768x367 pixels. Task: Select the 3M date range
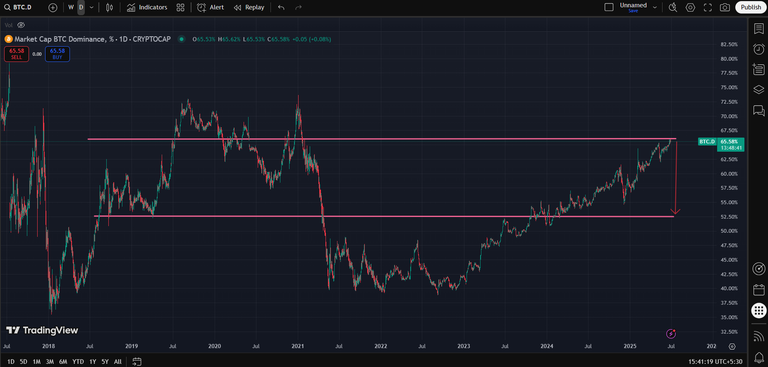tap(49, 362)
